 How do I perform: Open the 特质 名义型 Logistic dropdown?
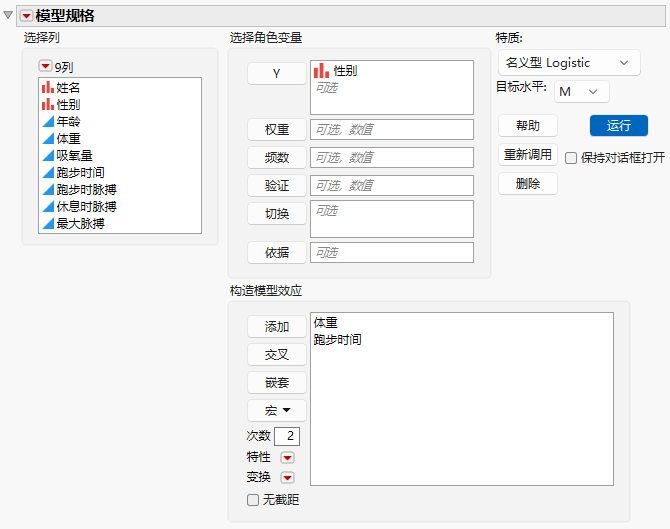tap(569, 63)
